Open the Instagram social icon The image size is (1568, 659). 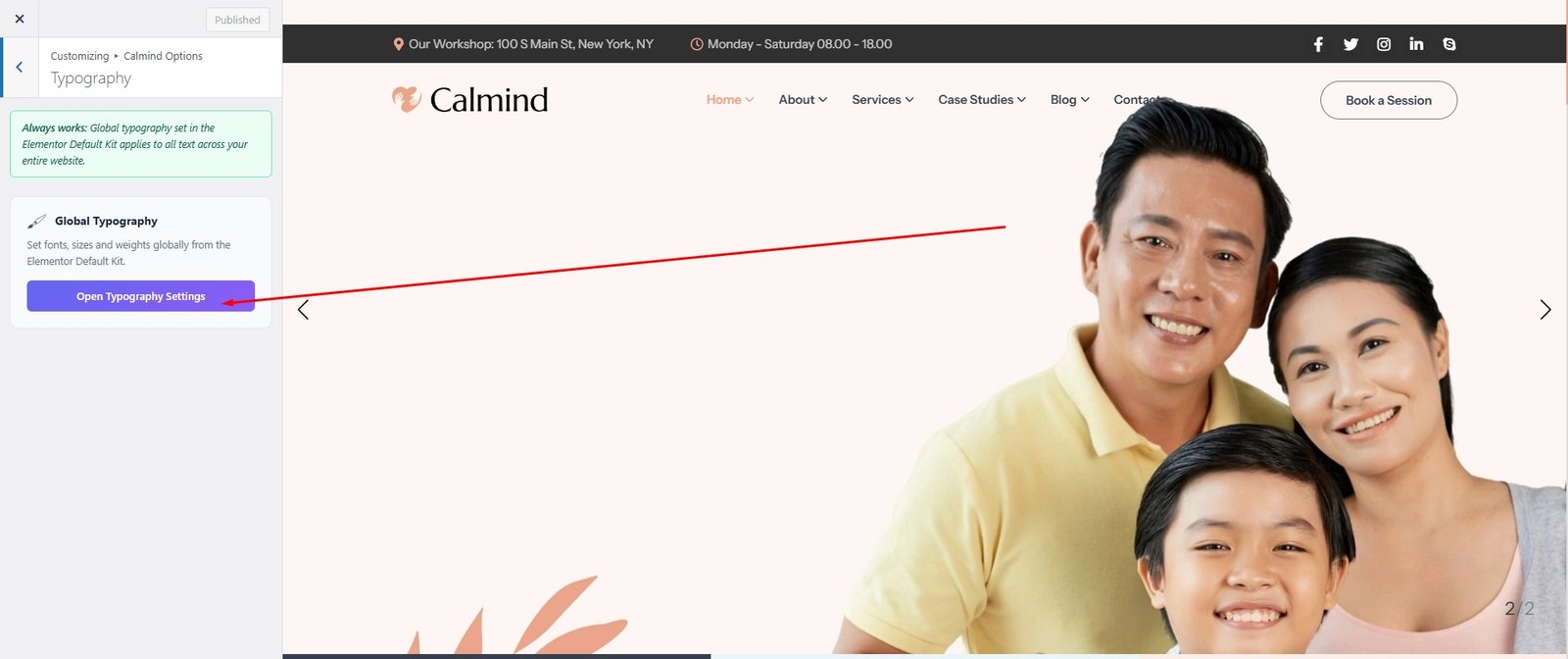pos(1384,44)
